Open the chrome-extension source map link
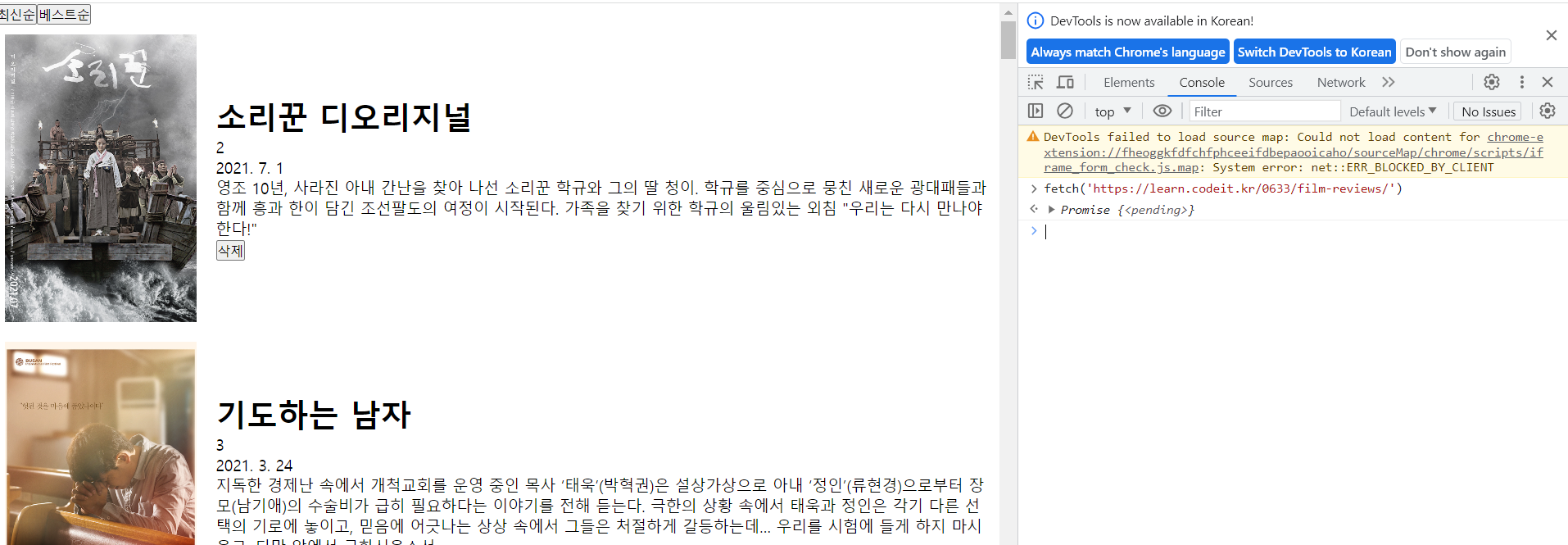This screenshot has height=545, width=1568. (1294, 152)
